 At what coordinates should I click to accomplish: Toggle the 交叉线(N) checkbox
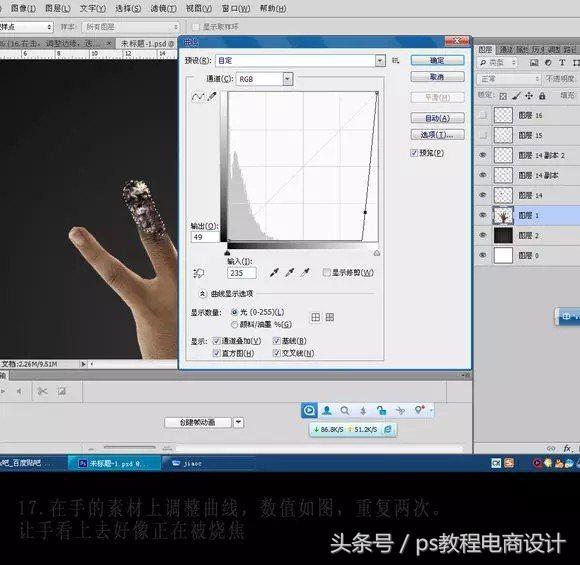click(276, 353)
